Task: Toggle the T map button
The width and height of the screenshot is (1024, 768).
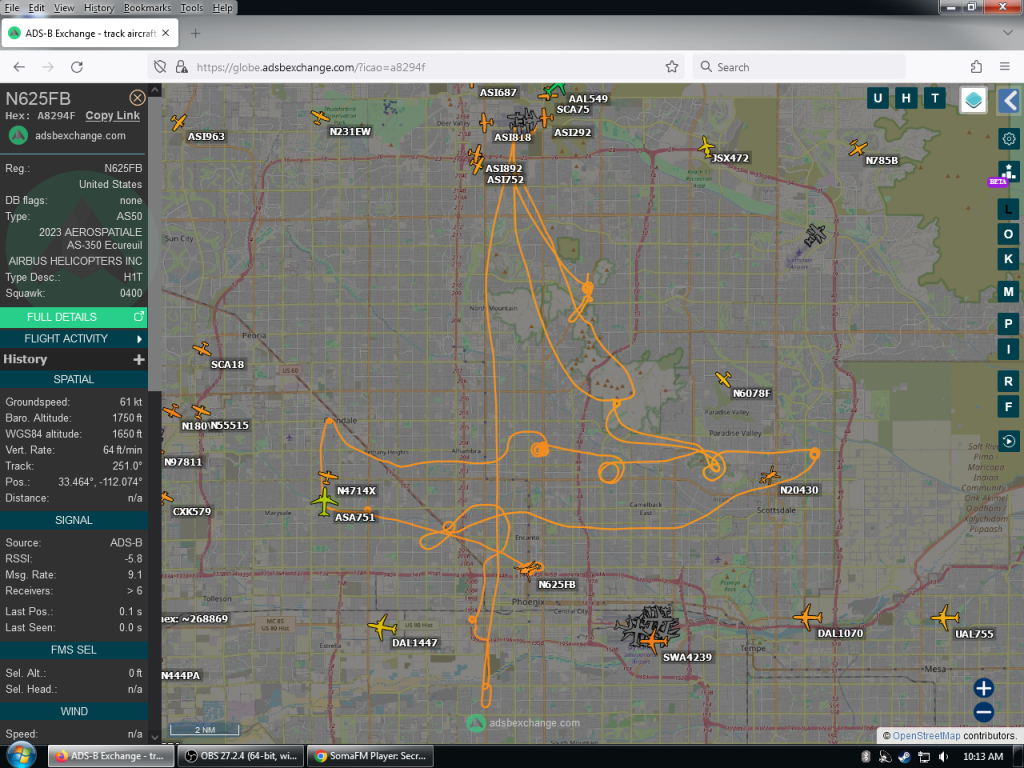Action: [x=935, y=99]
